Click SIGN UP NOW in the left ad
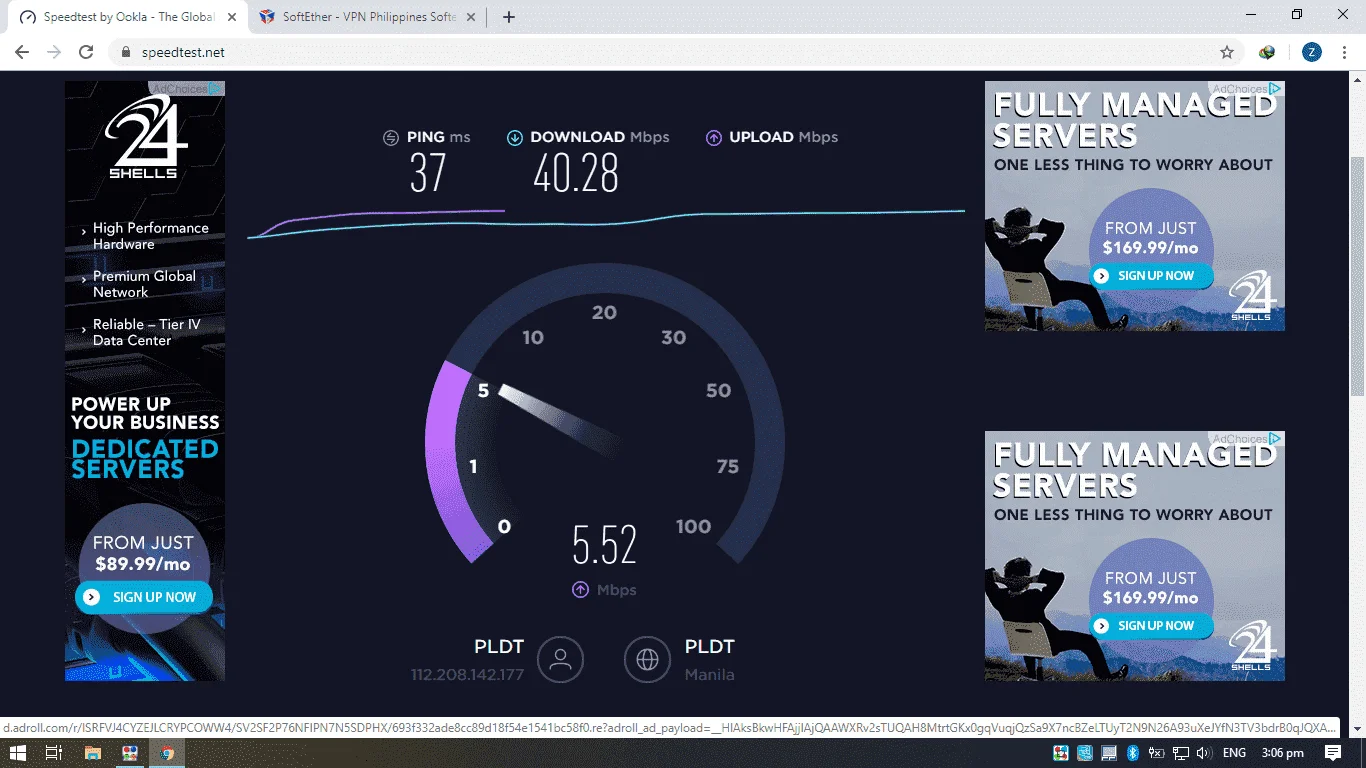Viewport: 1366px width, 768px height. point(144,597)
